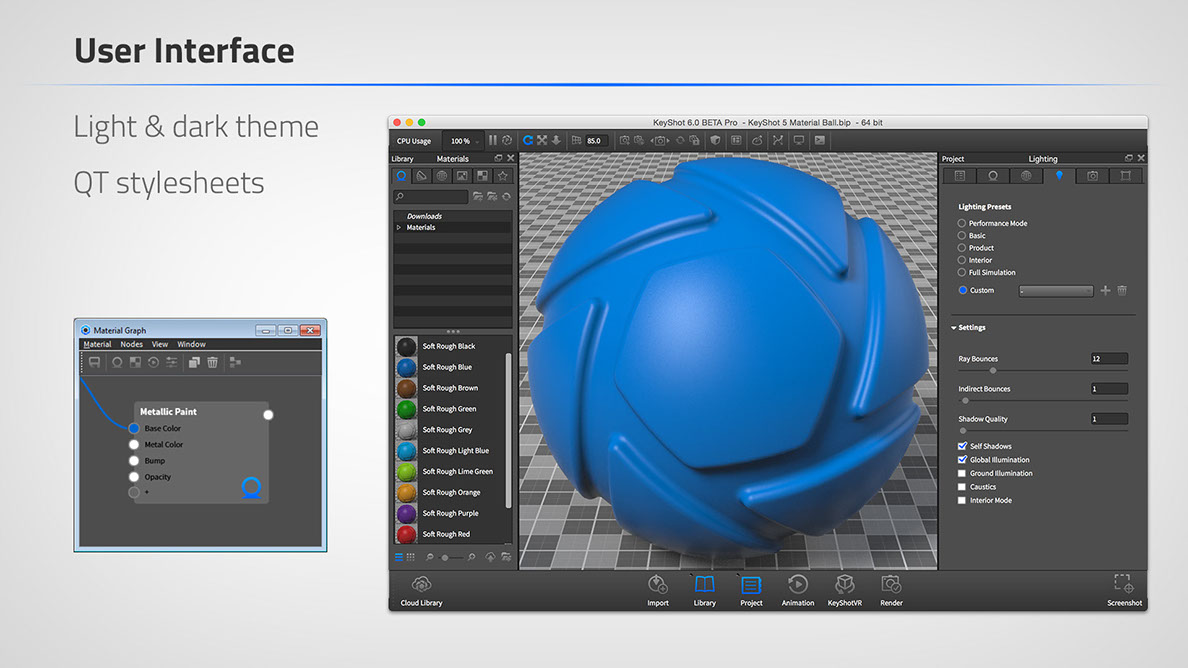Delete the custom lighting preset trash icon
Viewport: 1188px width, 668px height.
[x=1122, y=290]
